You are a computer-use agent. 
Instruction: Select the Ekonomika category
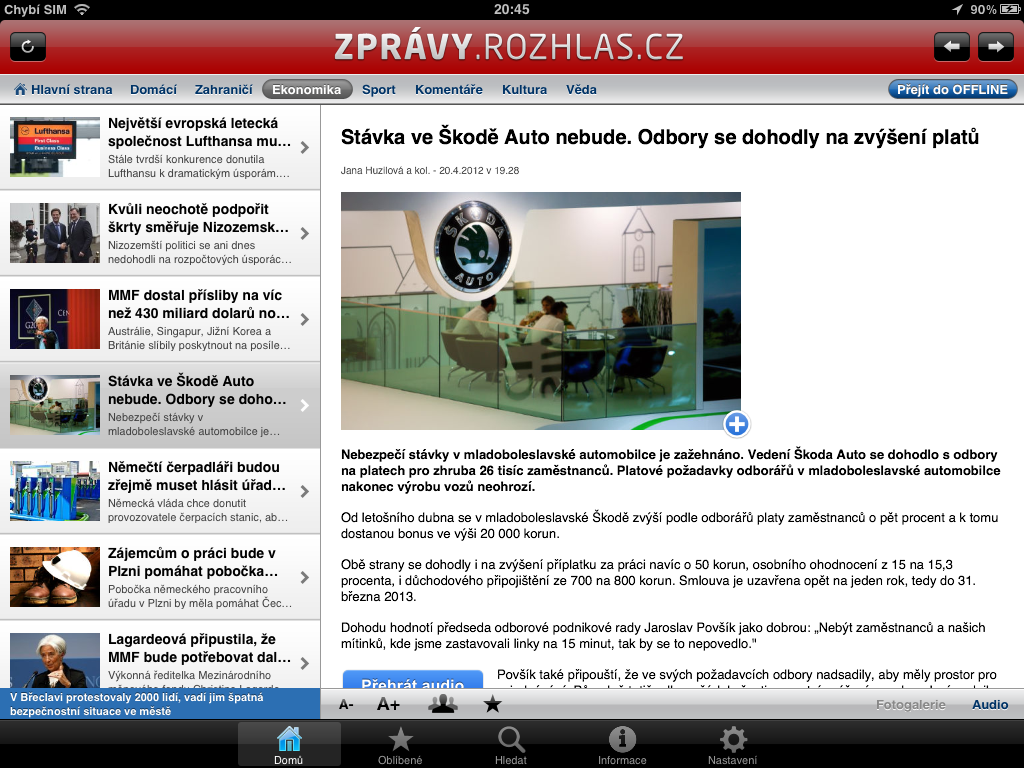pyautogui.click(x=307, y=89)
